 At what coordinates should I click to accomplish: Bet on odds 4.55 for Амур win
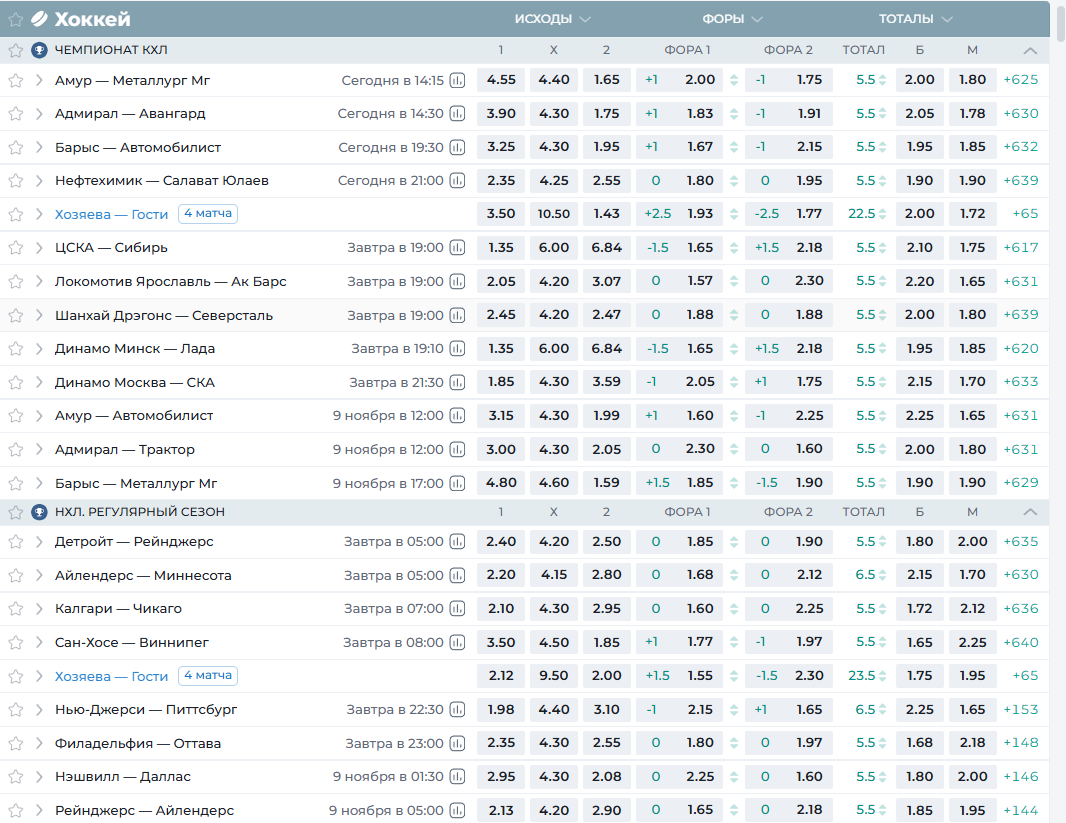[501, 80]
